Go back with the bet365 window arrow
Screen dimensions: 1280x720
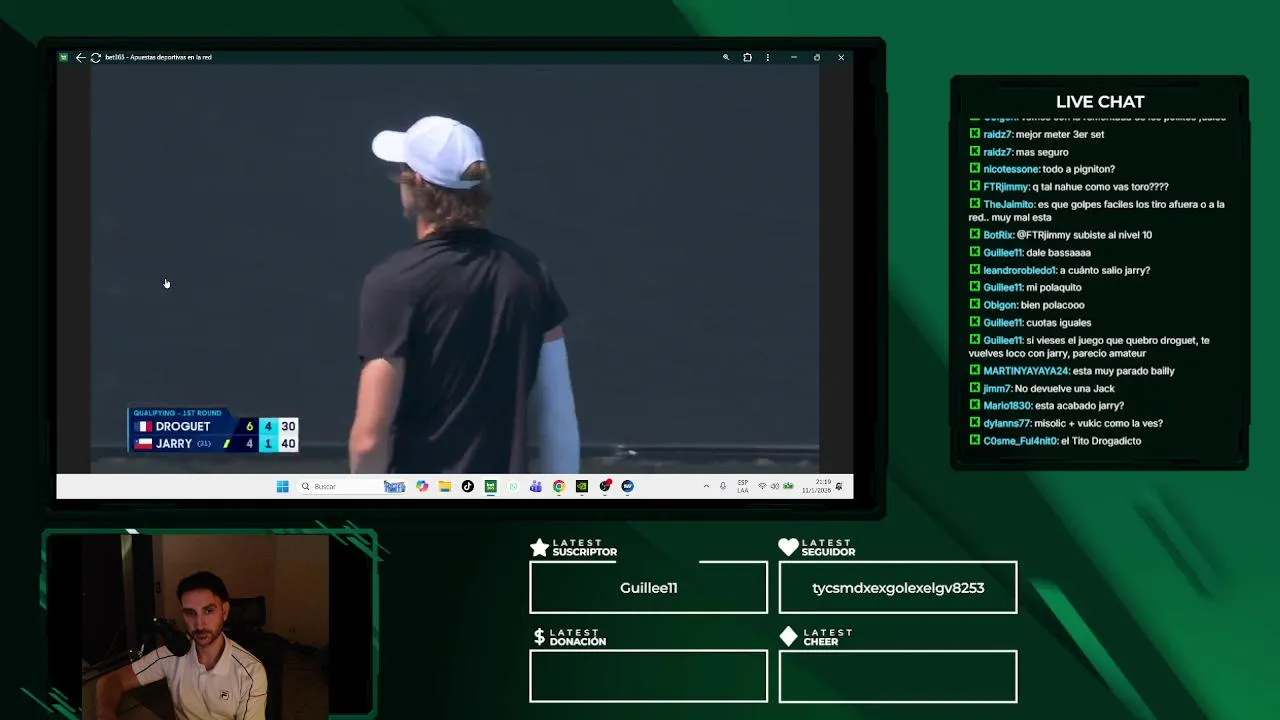point(80,57)
